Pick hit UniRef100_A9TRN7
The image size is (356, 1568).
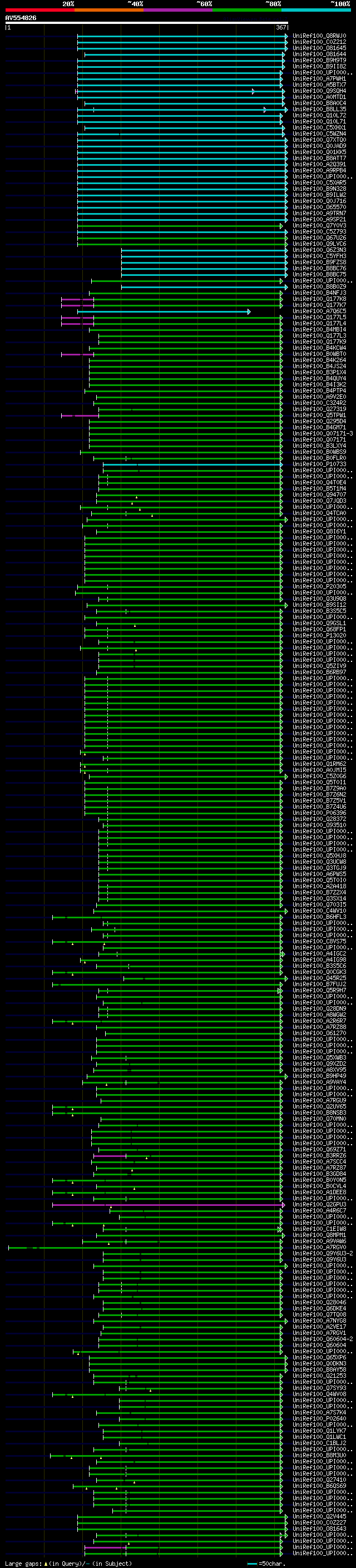pyautogui.click(x=319, y=213)
